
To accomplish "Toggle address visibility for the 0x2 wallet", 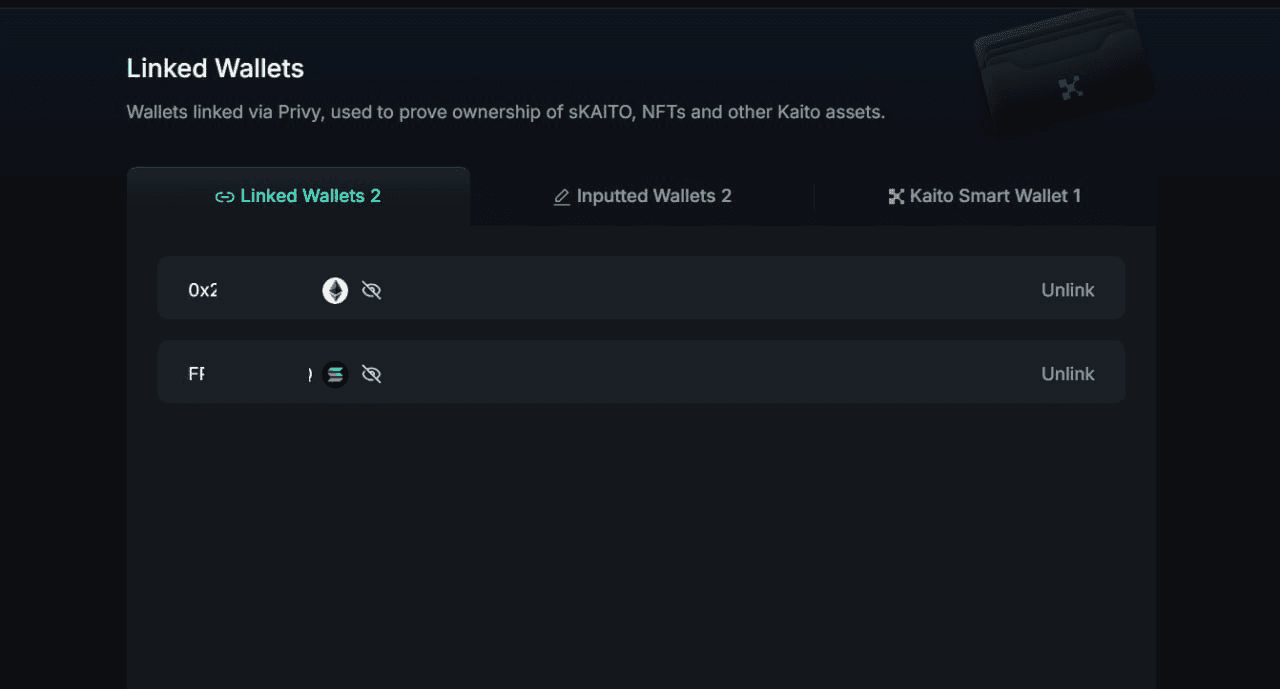I will [x=371, y=290].
